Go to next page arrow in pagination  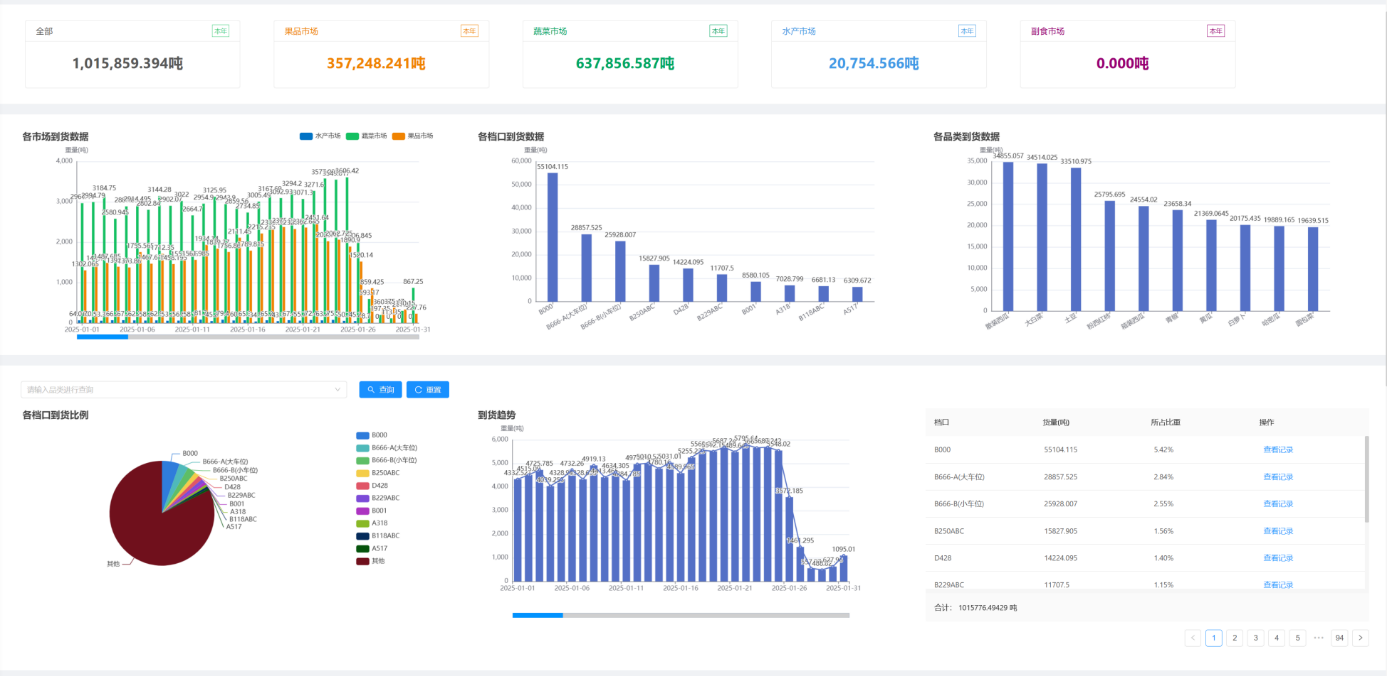click(1360, 638)
